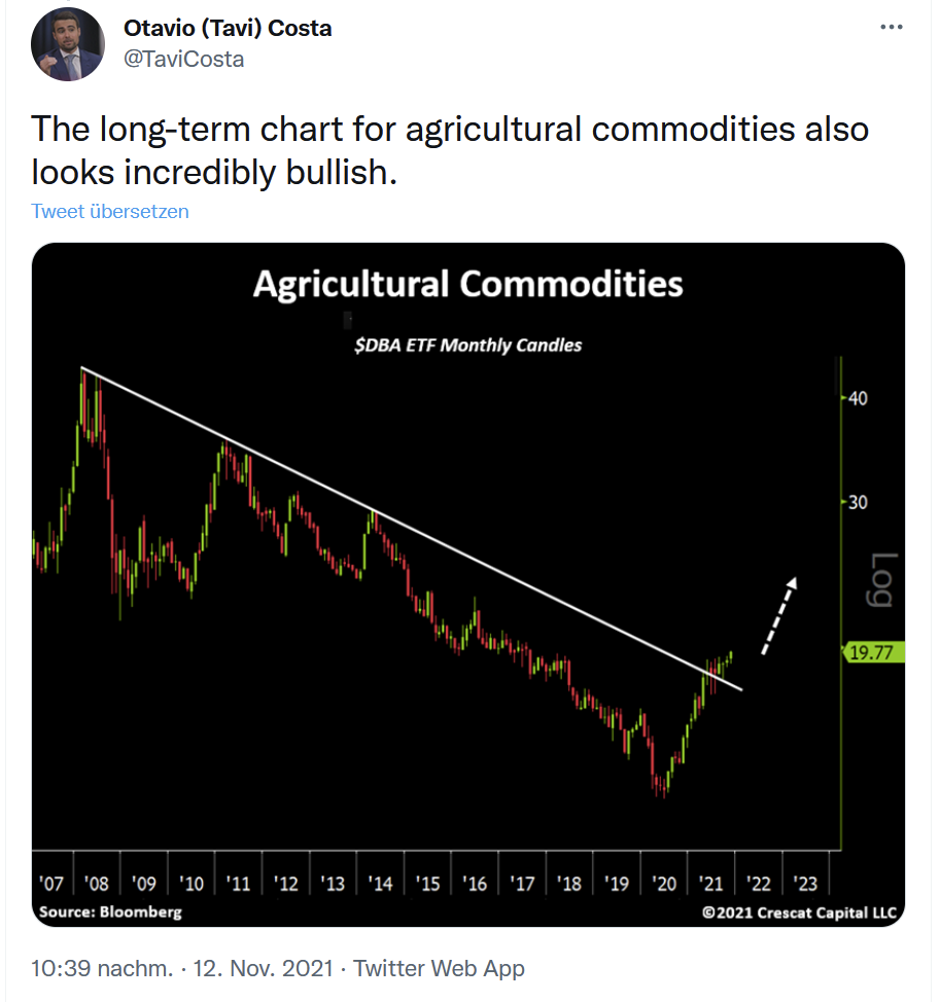Open the three-dot more options menu
Viewport: 941px width, 1002px height.
pos(891,27)
